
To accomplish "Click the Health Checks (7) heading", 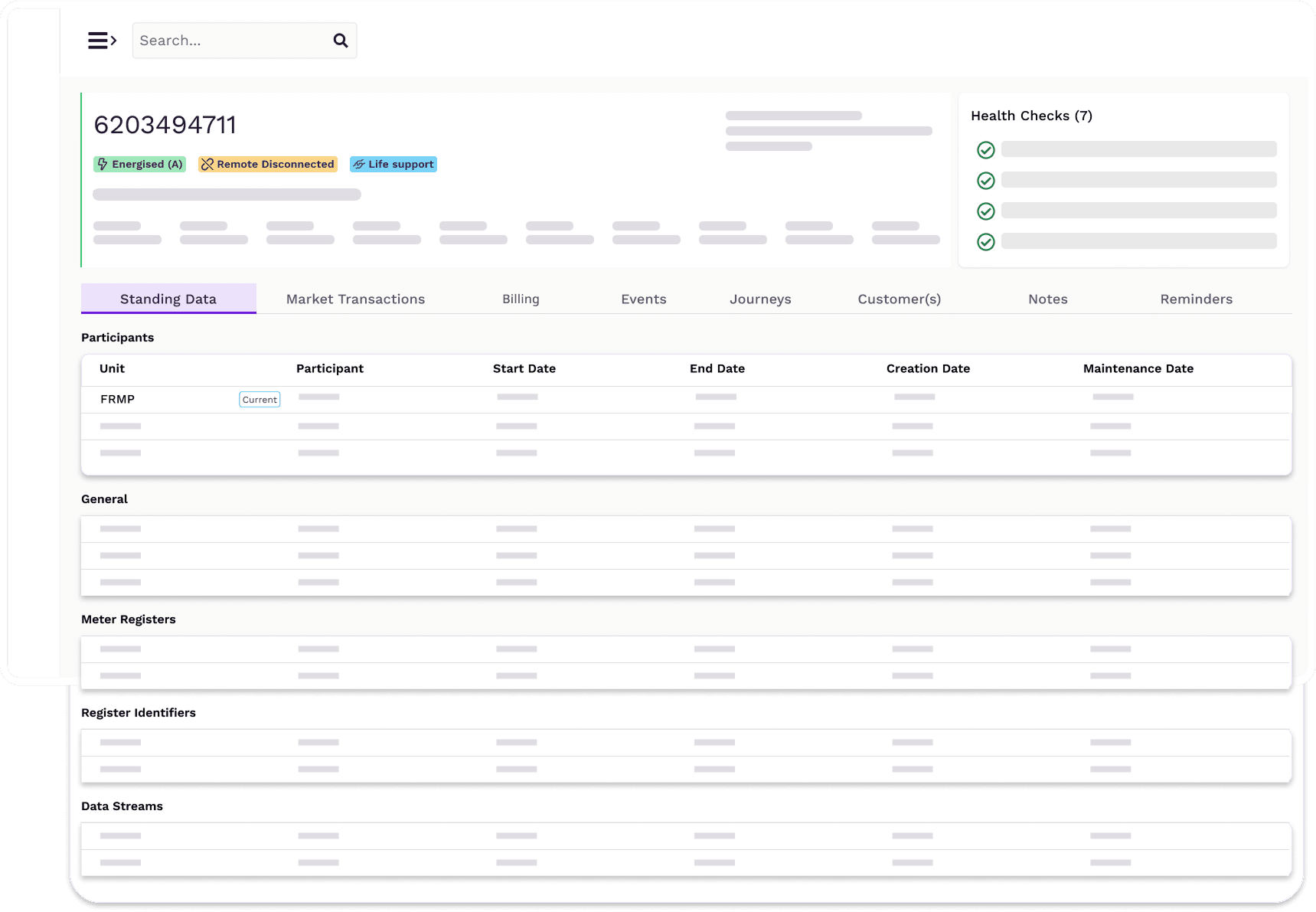I will pos(1031,116).
